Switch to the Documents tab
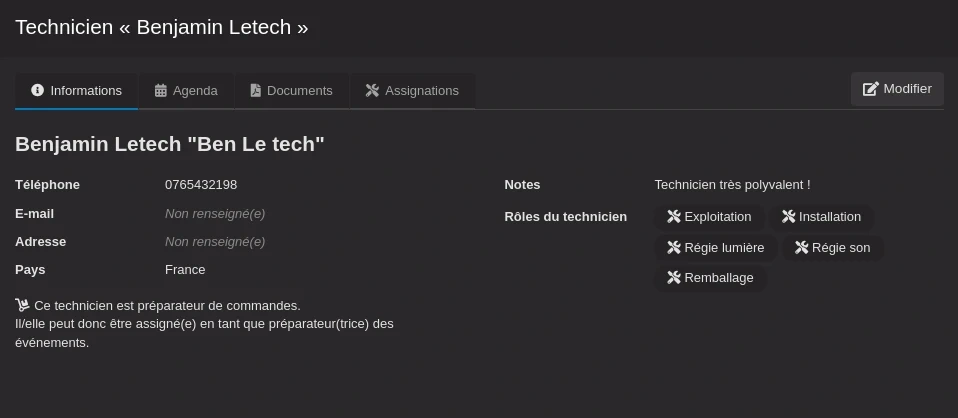Screen dimensions: 958x418 291,90
